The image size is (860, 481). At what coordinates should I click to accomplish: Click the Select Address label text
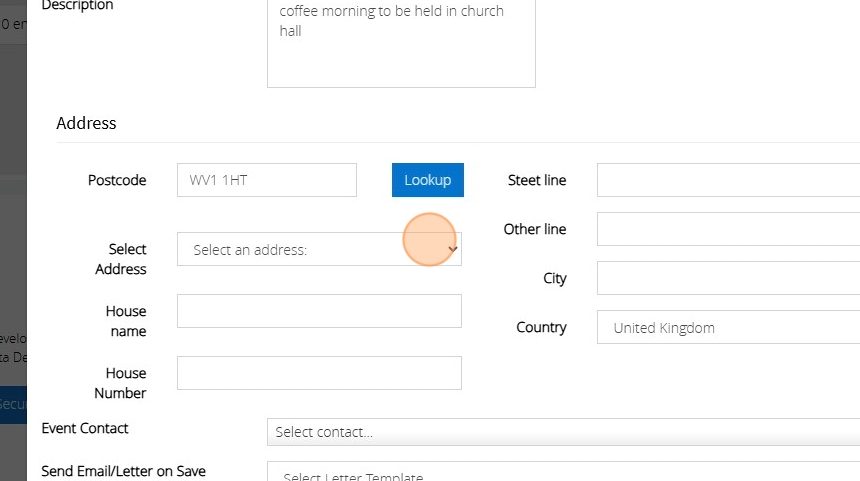pyautogui.click(x=121, y=259)
